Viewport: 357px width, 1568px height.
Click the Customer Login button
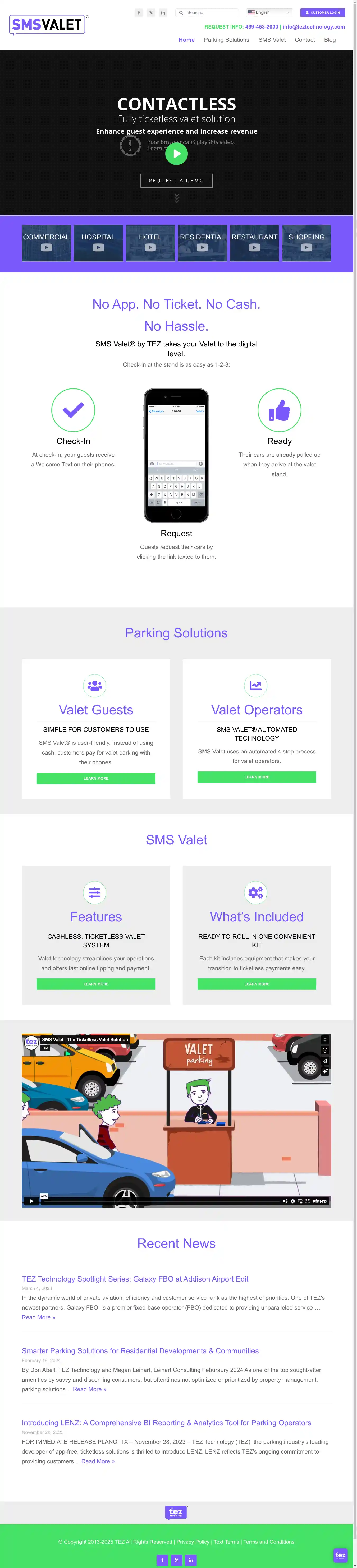pyautogui.click(x=322, y=13)
